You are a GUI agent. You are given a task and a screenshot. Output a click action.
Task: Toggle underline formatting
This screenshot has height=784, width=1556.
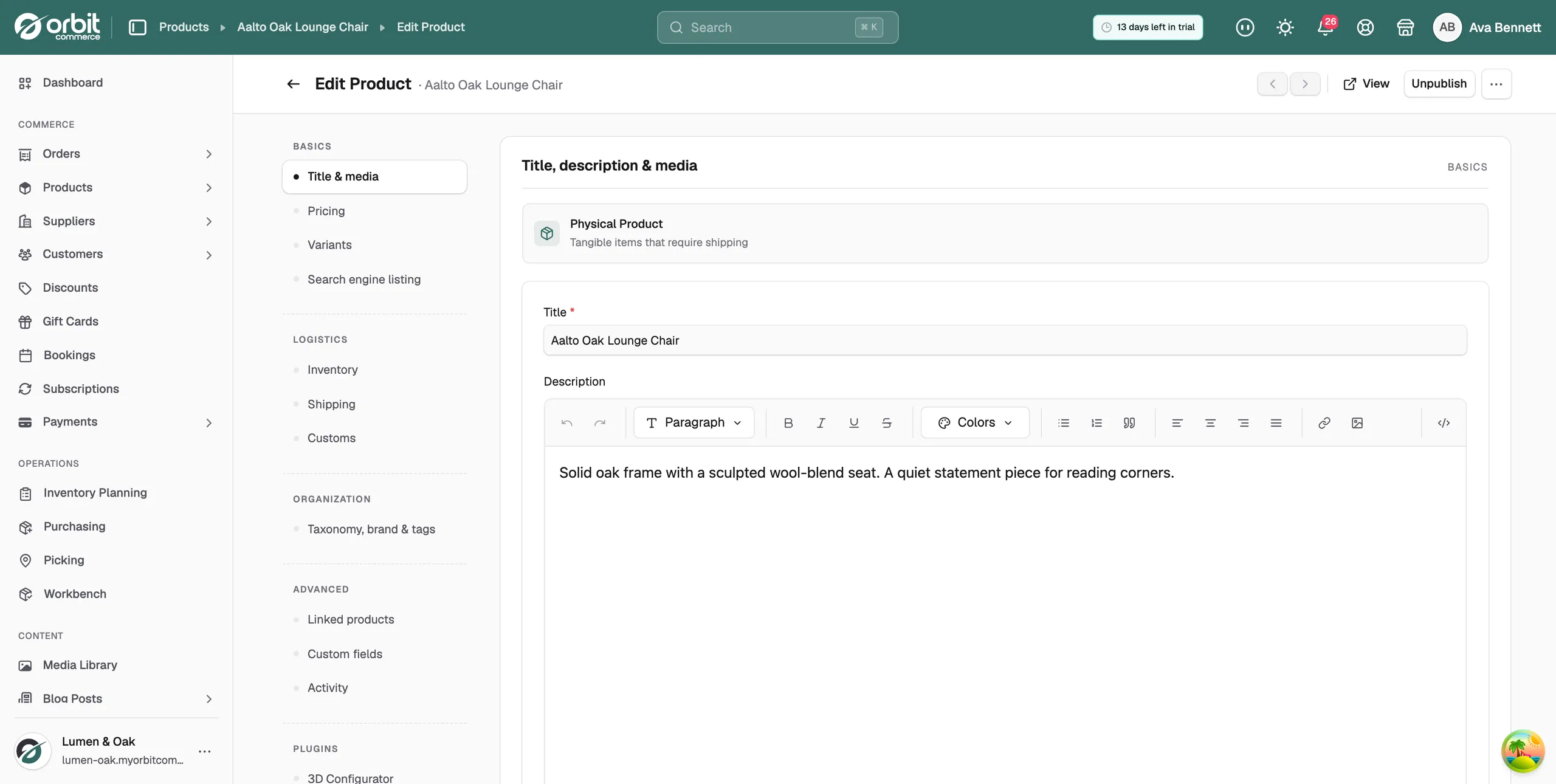854,423
